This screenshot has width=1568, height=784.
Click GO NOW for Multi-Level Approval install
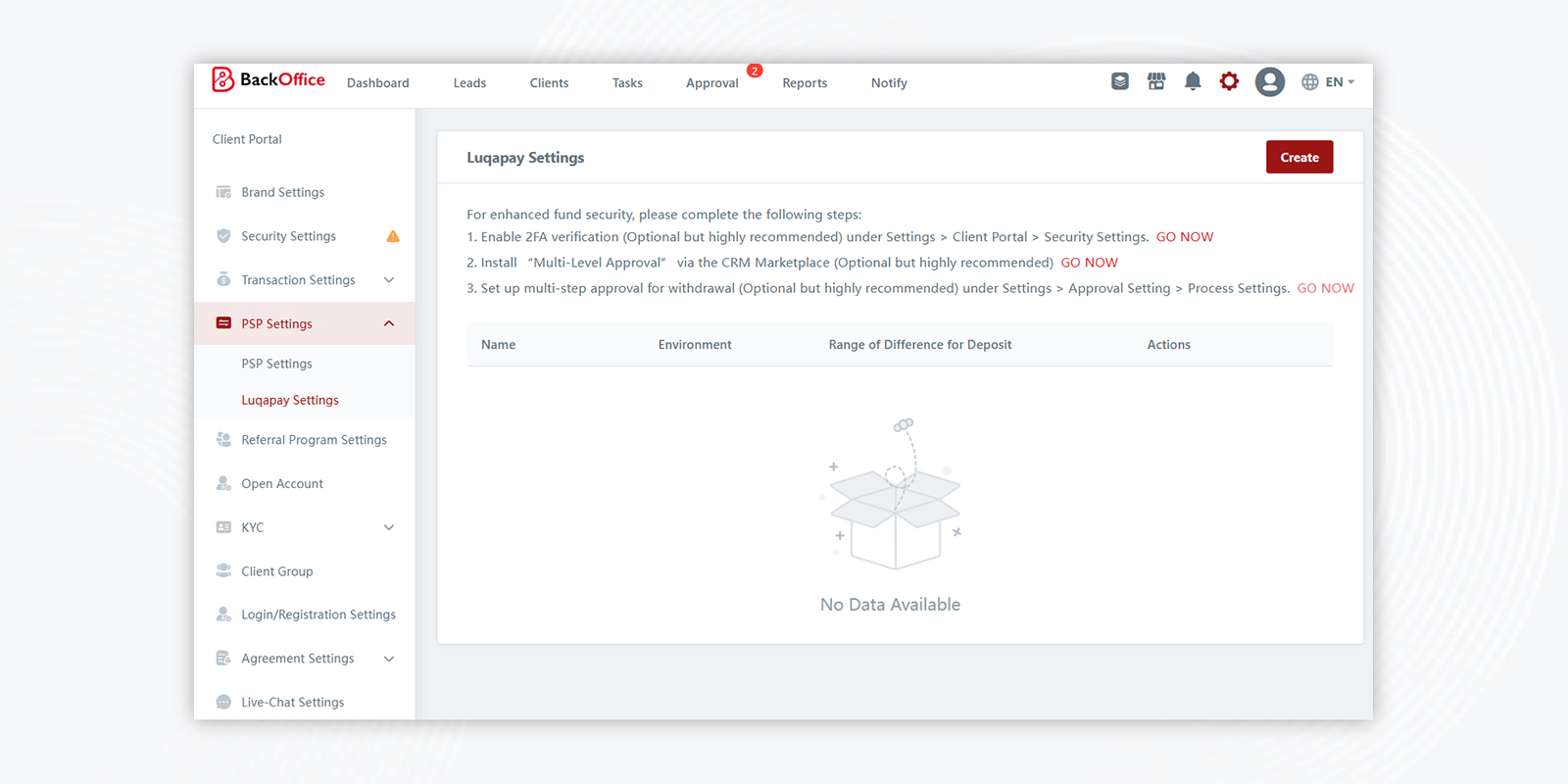point(1089,263)
